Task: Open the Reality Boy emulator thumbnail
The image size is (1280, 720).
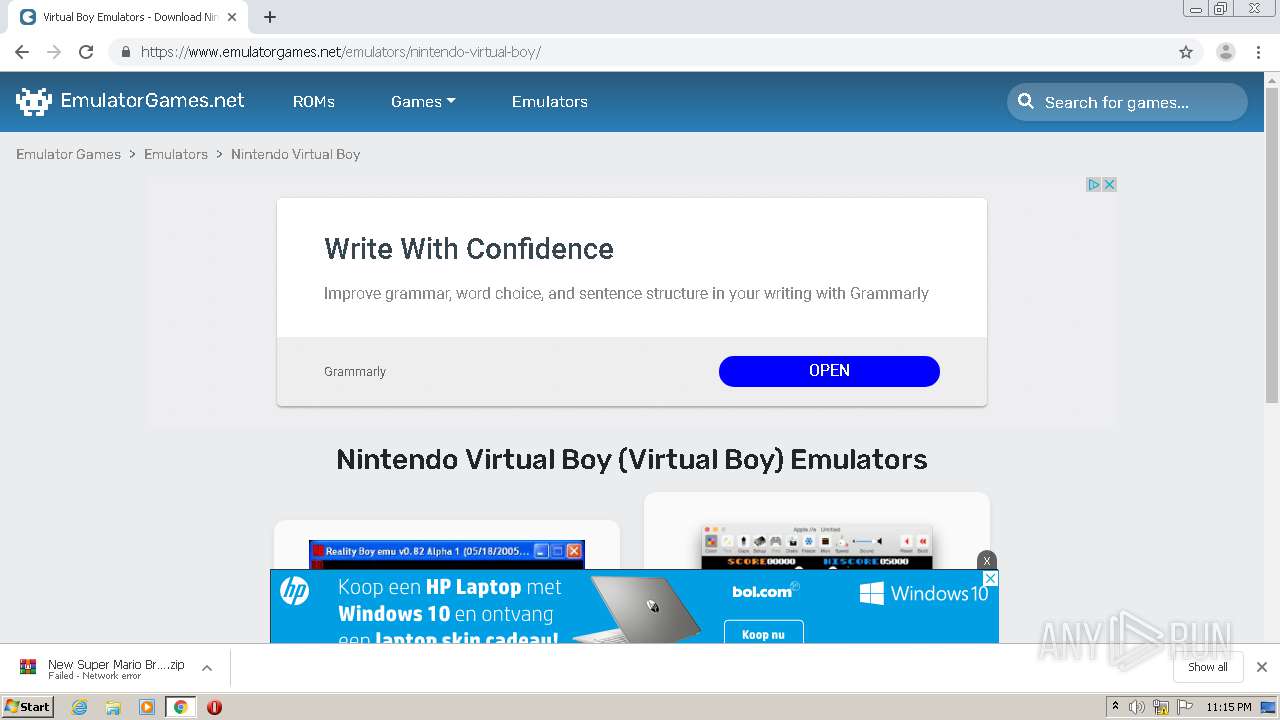Action: tap(447, 555)
